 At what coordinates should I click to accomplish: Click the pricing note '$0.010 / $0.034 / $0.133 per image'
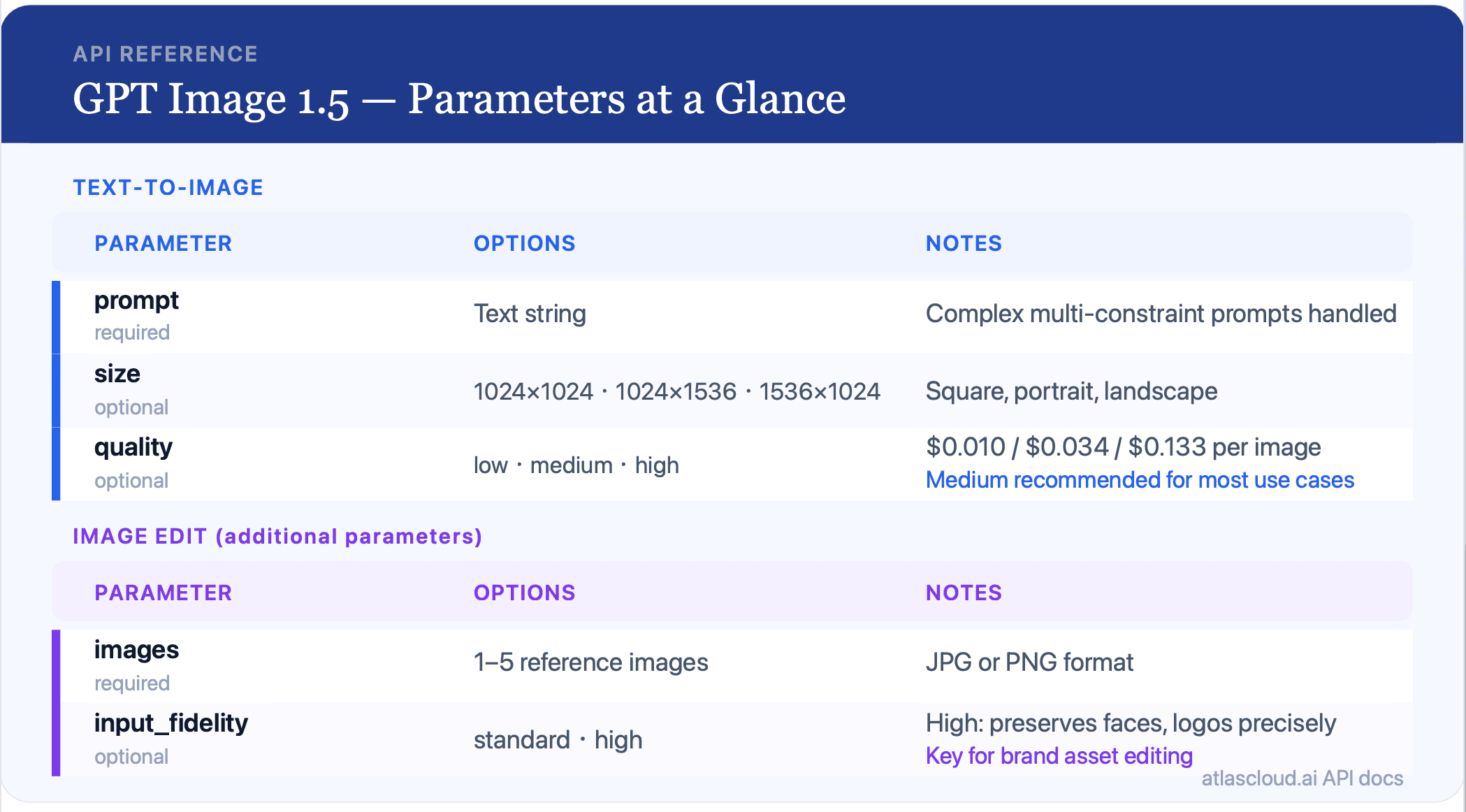click(1123, 447)
